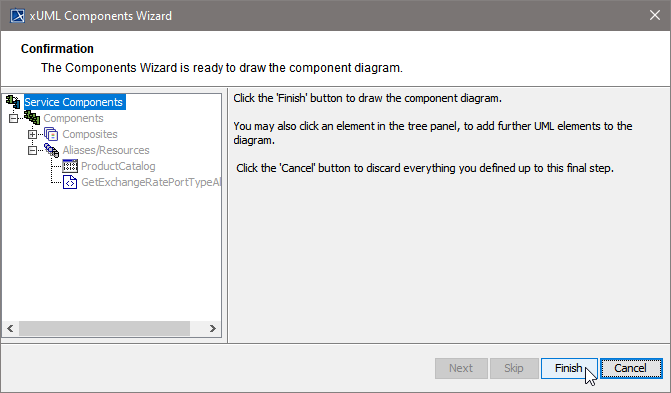
Task: Click the ProductCatalog resource icon
Action: pyautogui.click(x=70, y=166)
